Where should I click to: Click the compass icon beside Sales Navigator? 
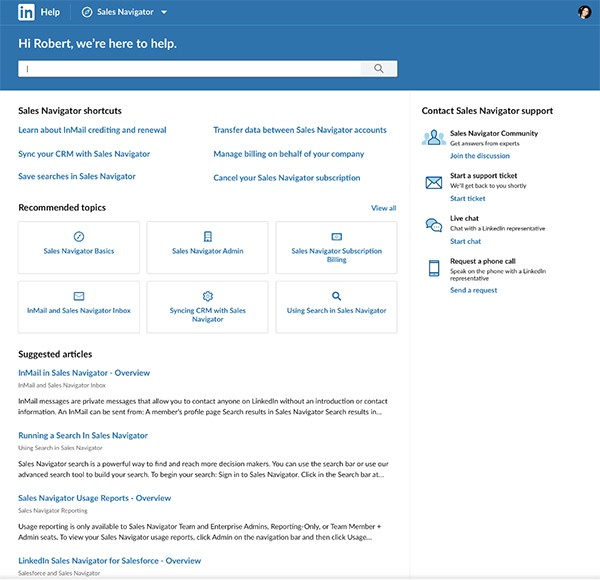pos(87,12)
